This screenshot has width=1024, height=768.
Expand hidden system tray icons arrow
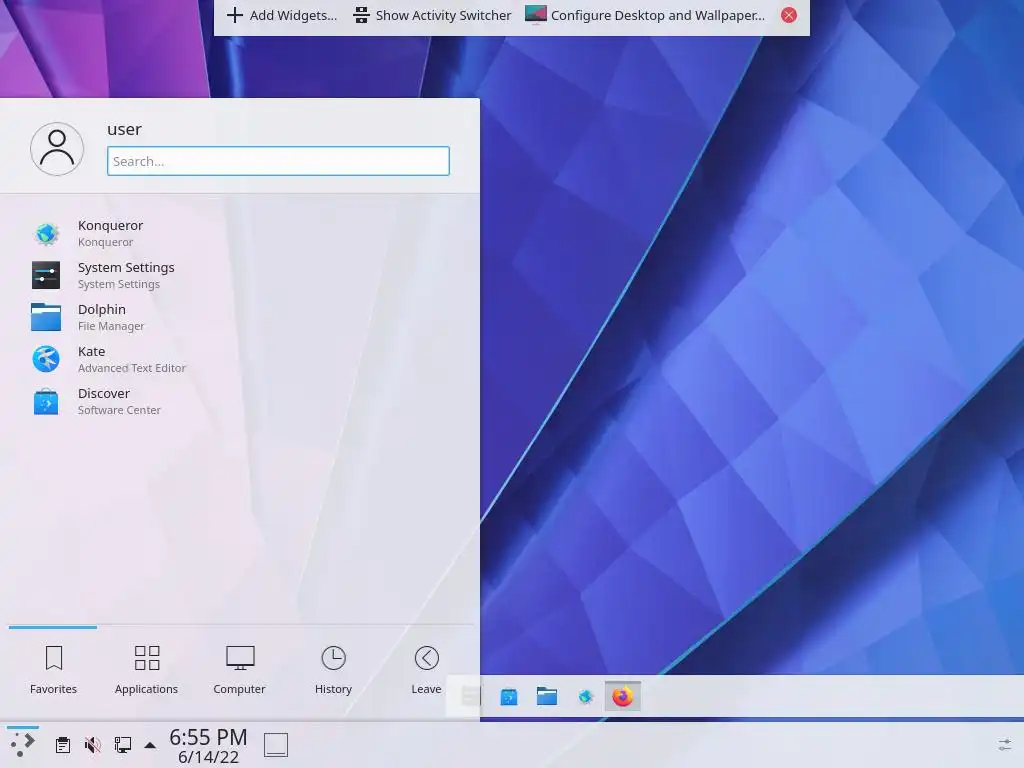click(x=150, y=744)
